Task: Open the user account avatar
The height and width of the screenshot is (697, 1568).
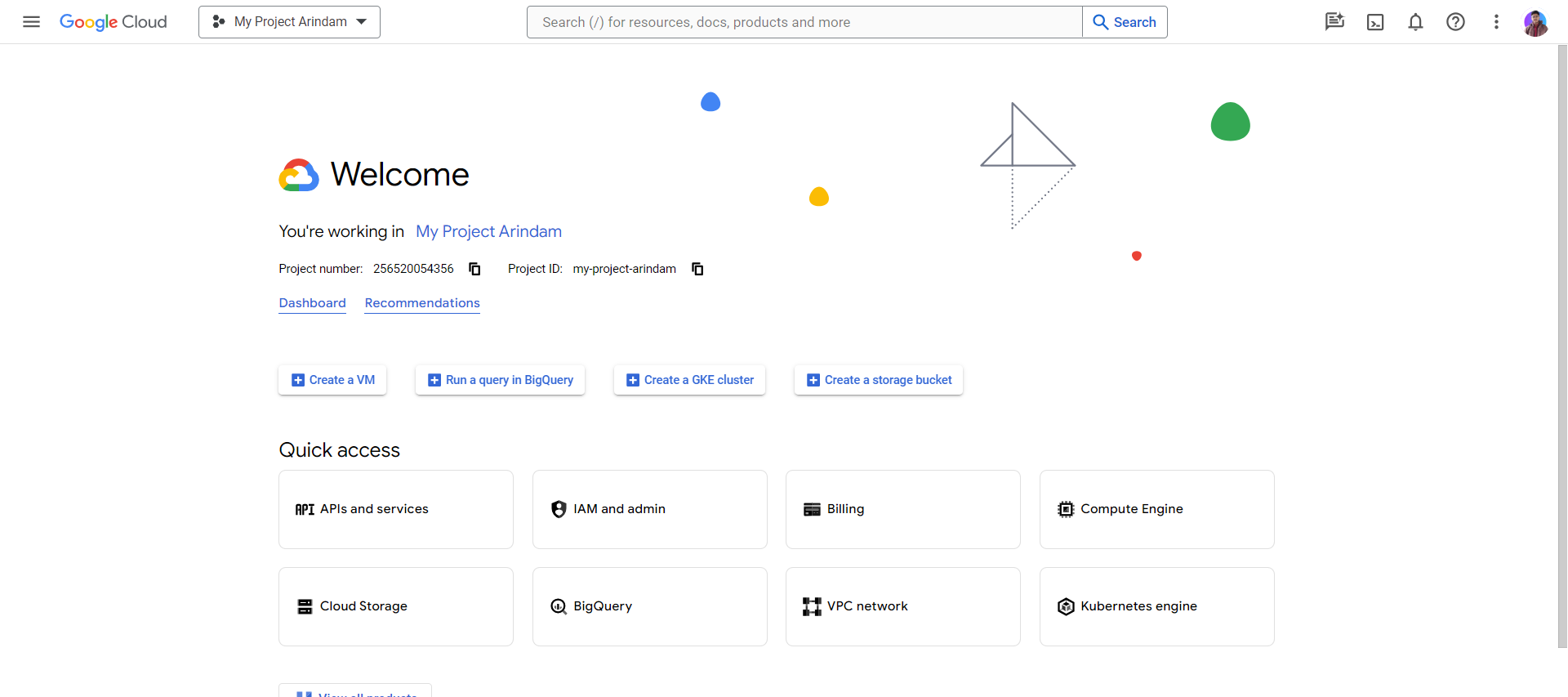Action: (1535, 23)
